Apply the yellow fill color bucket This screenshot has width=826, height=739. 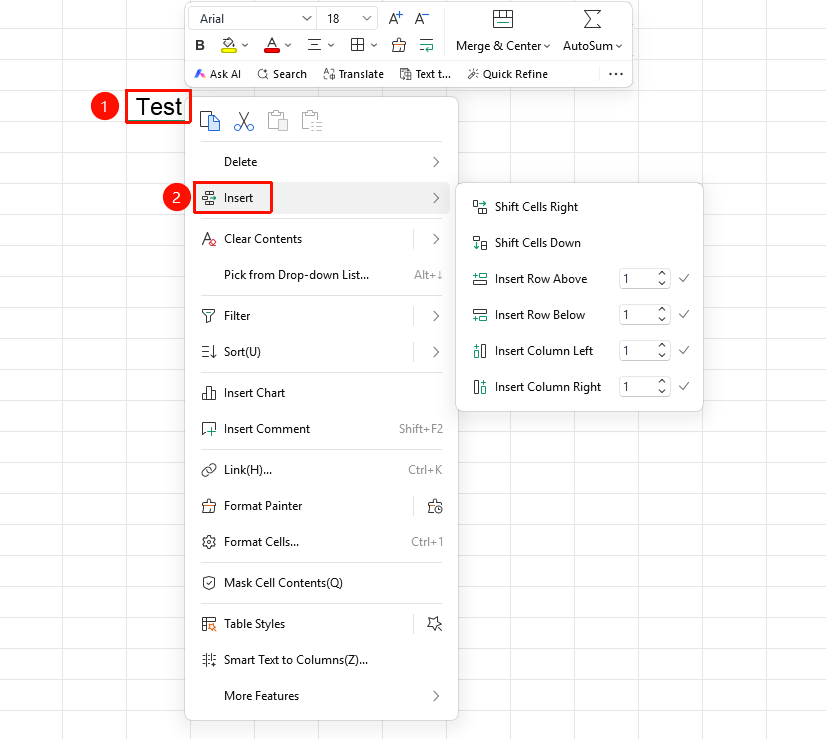pos(229,45)
